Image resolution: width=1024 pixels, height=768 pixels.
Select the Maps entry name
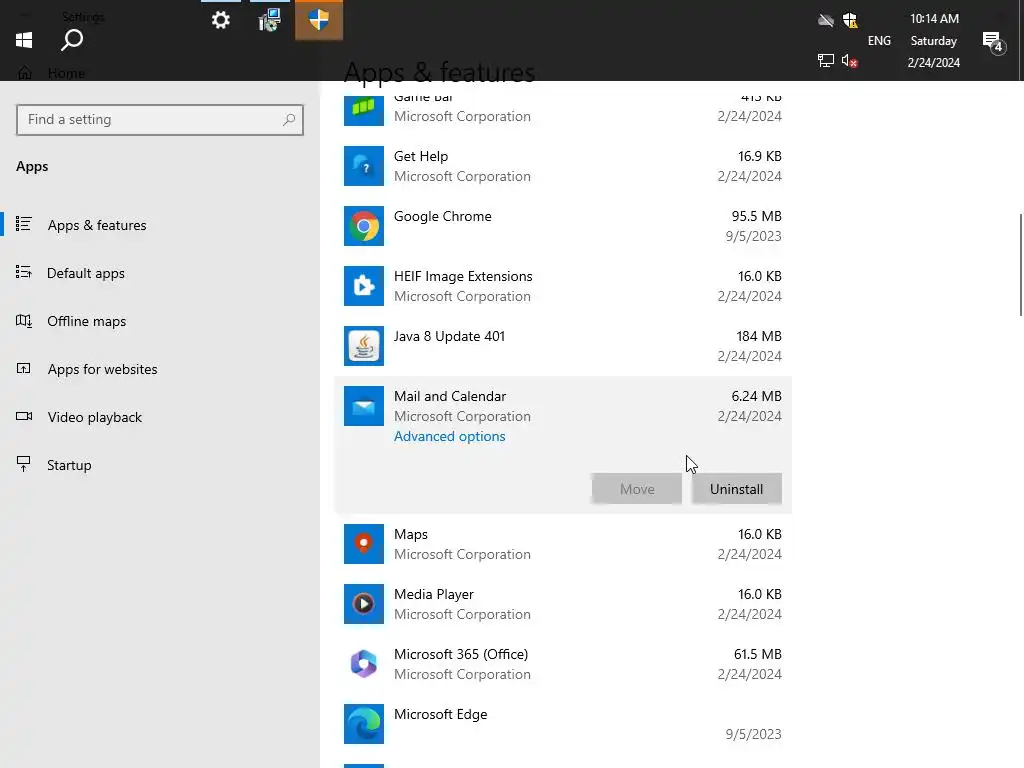[x=411, y=534]
